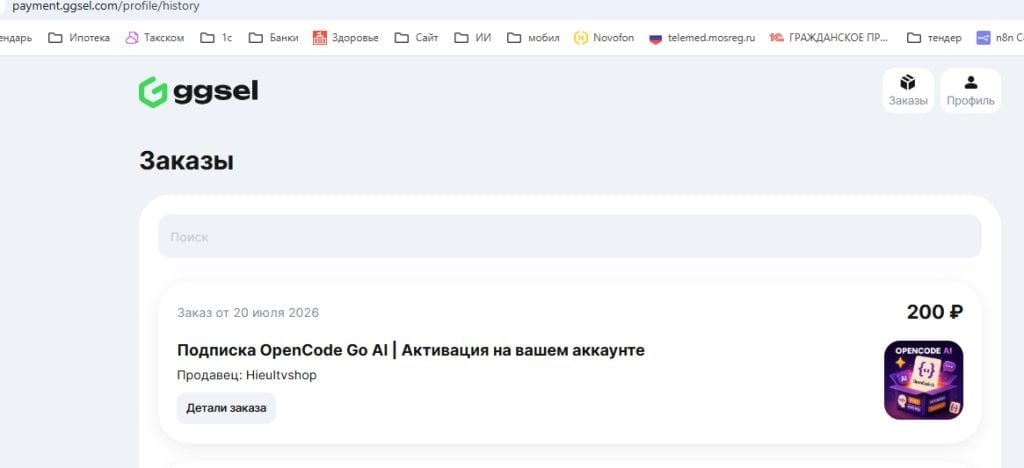
Task: Click the Поиск search field
Action: click(569, 237)
